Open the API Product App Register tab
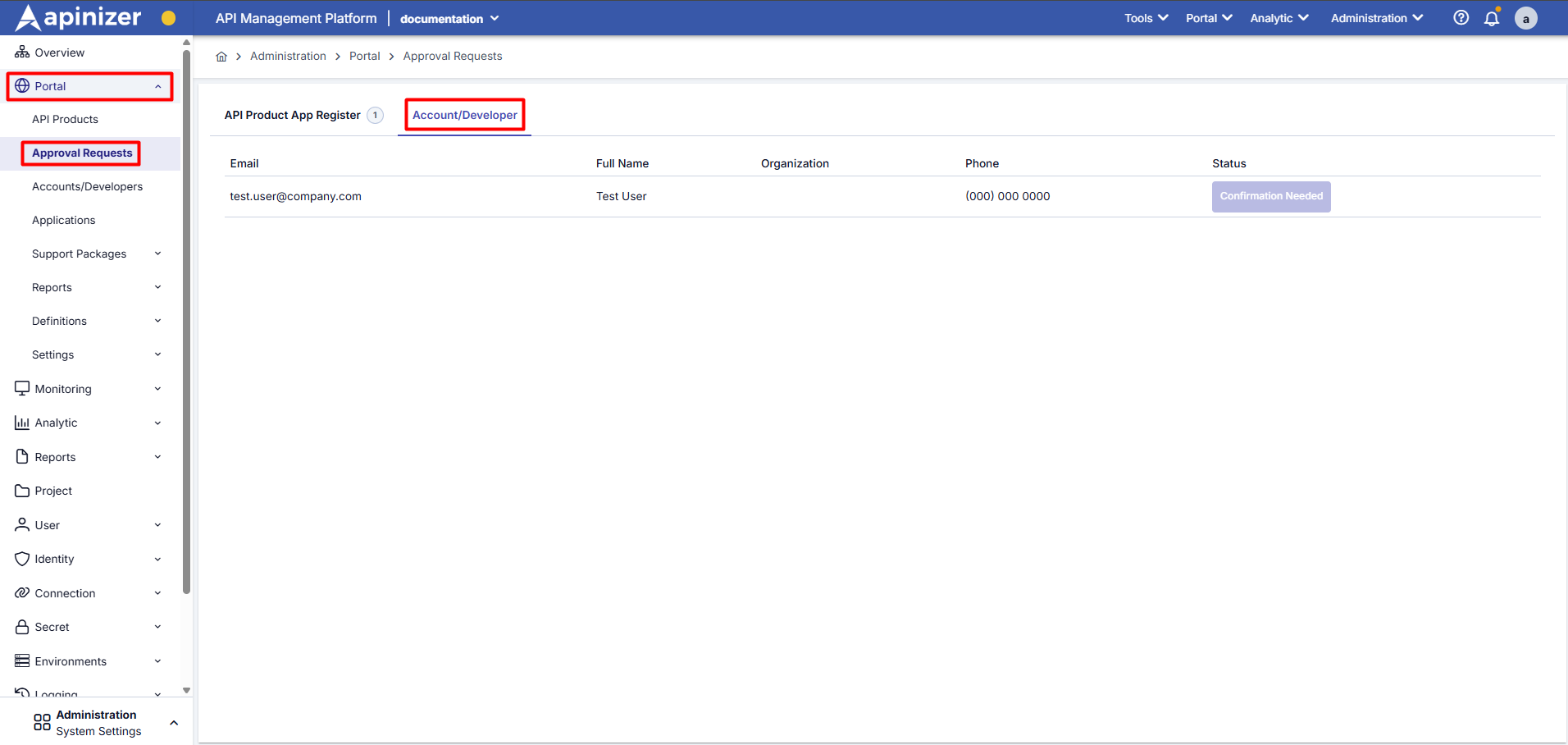 coord(292,115)
